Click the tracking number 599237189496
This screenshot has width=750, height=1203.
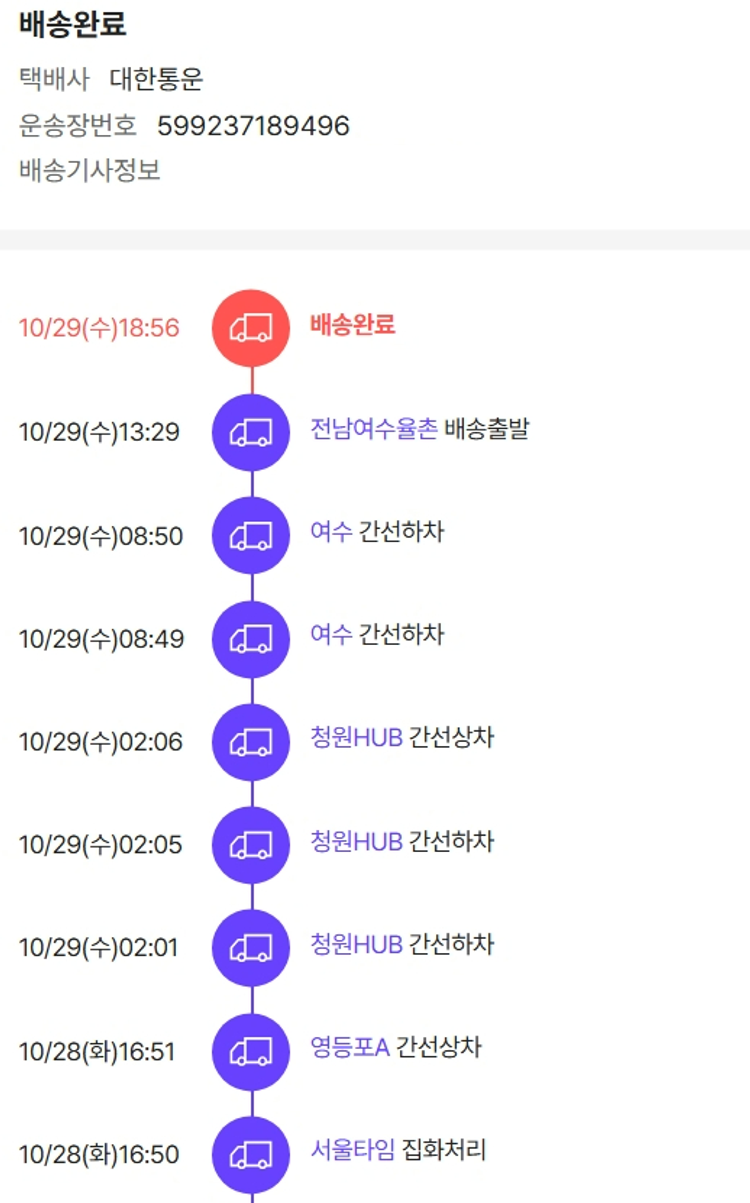(253, 126)
